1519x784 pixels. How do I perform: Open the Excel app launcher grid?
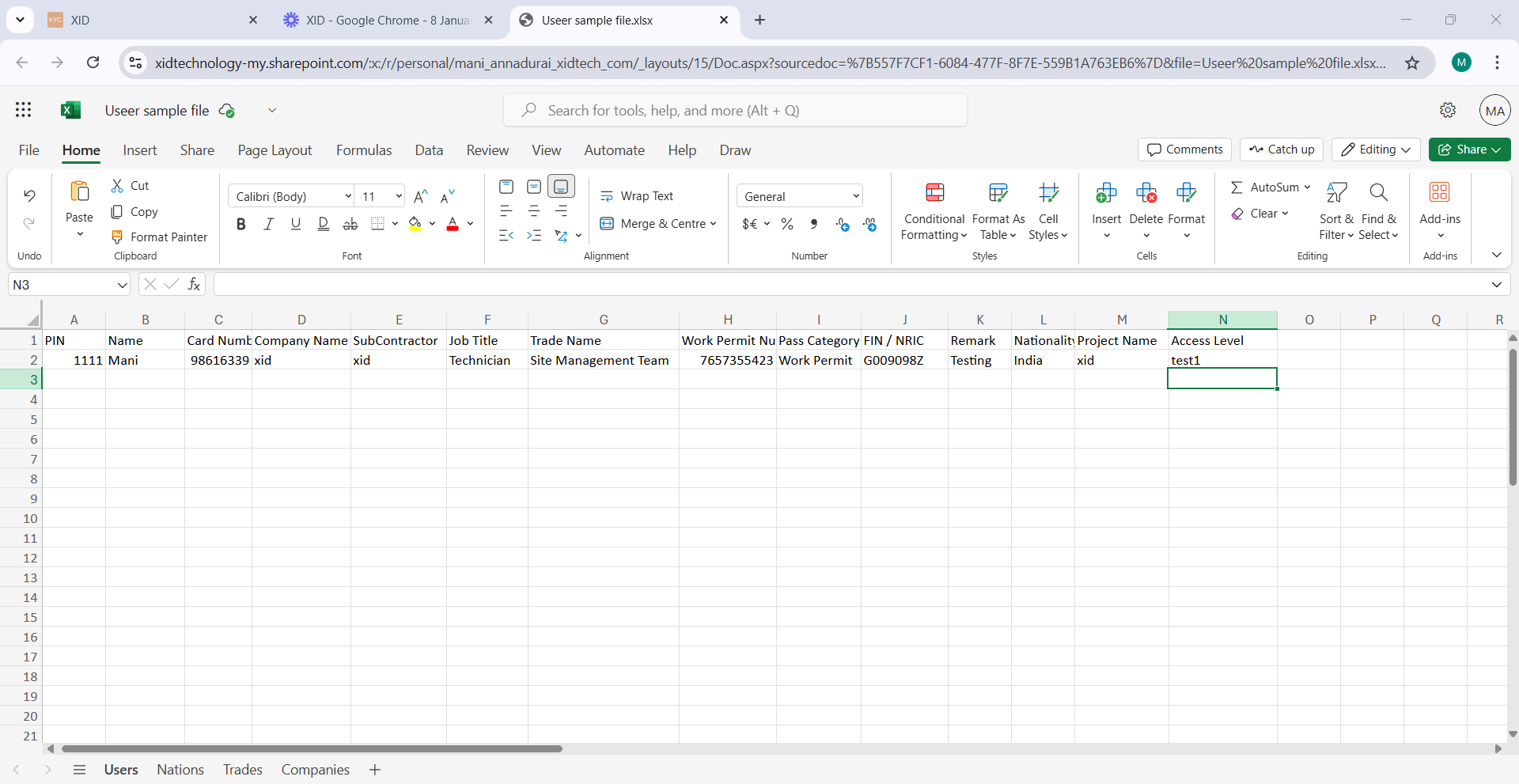24,110
